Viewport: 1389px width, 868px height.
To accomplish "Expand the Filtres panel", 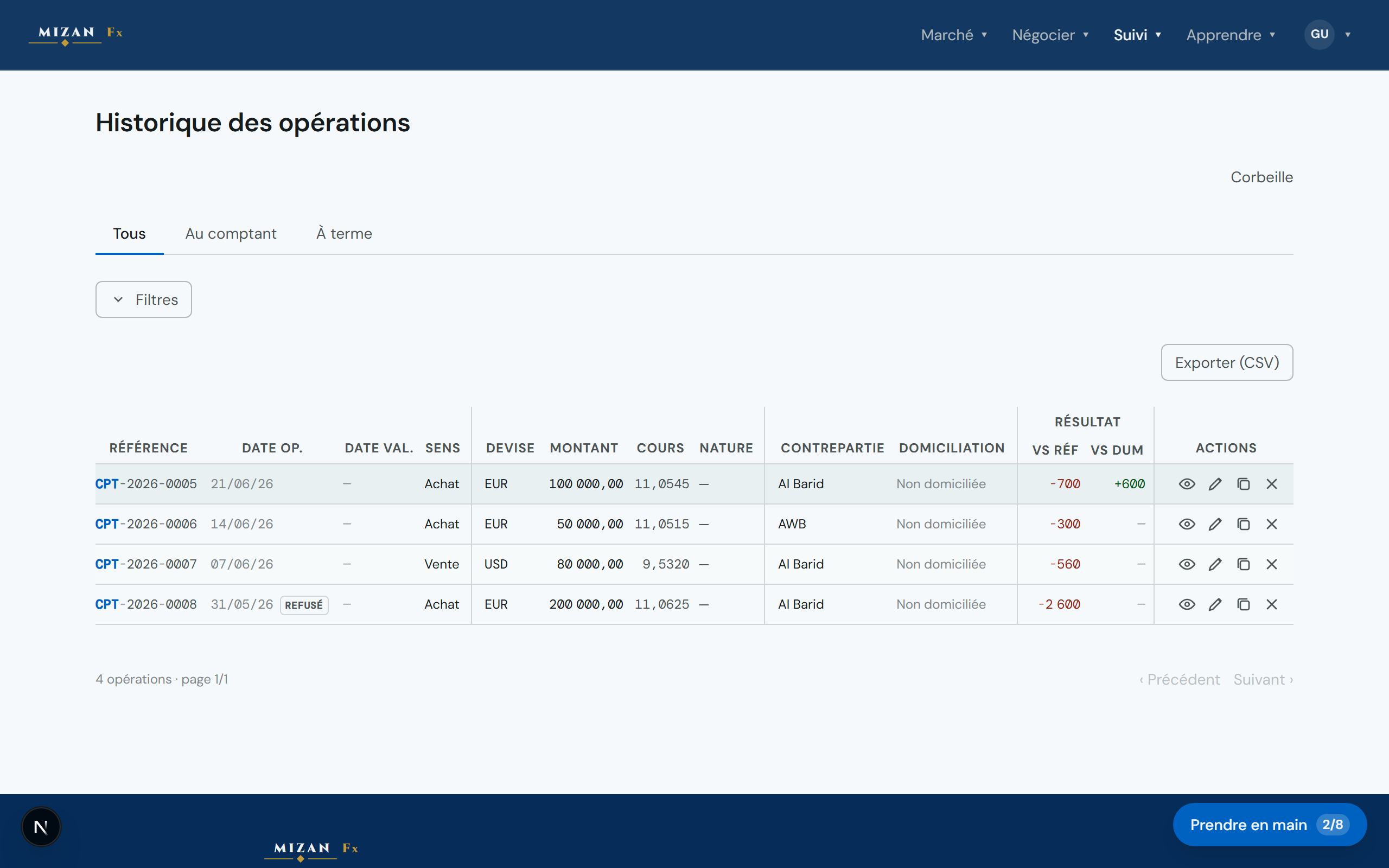I will pos(143,299).
